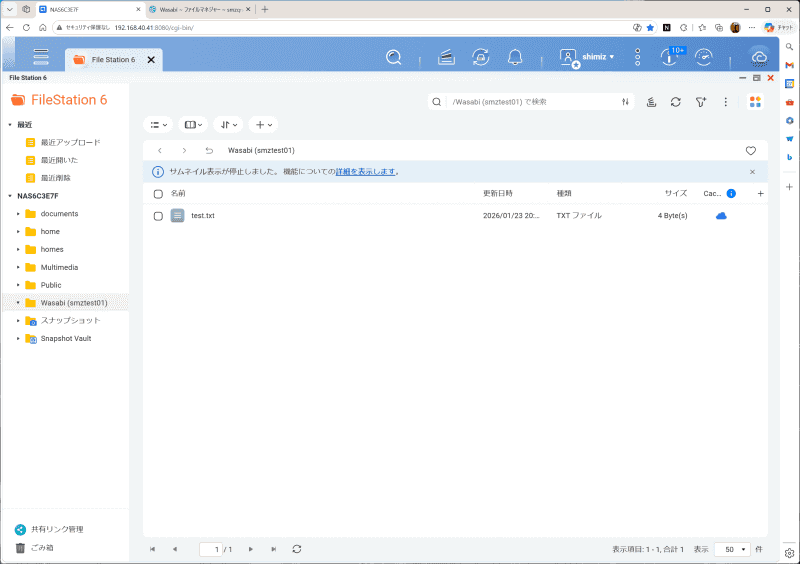The image size is (800, 564).
Task: Select 最近アップロード in sidebar
Action: (x=70, y=142)
